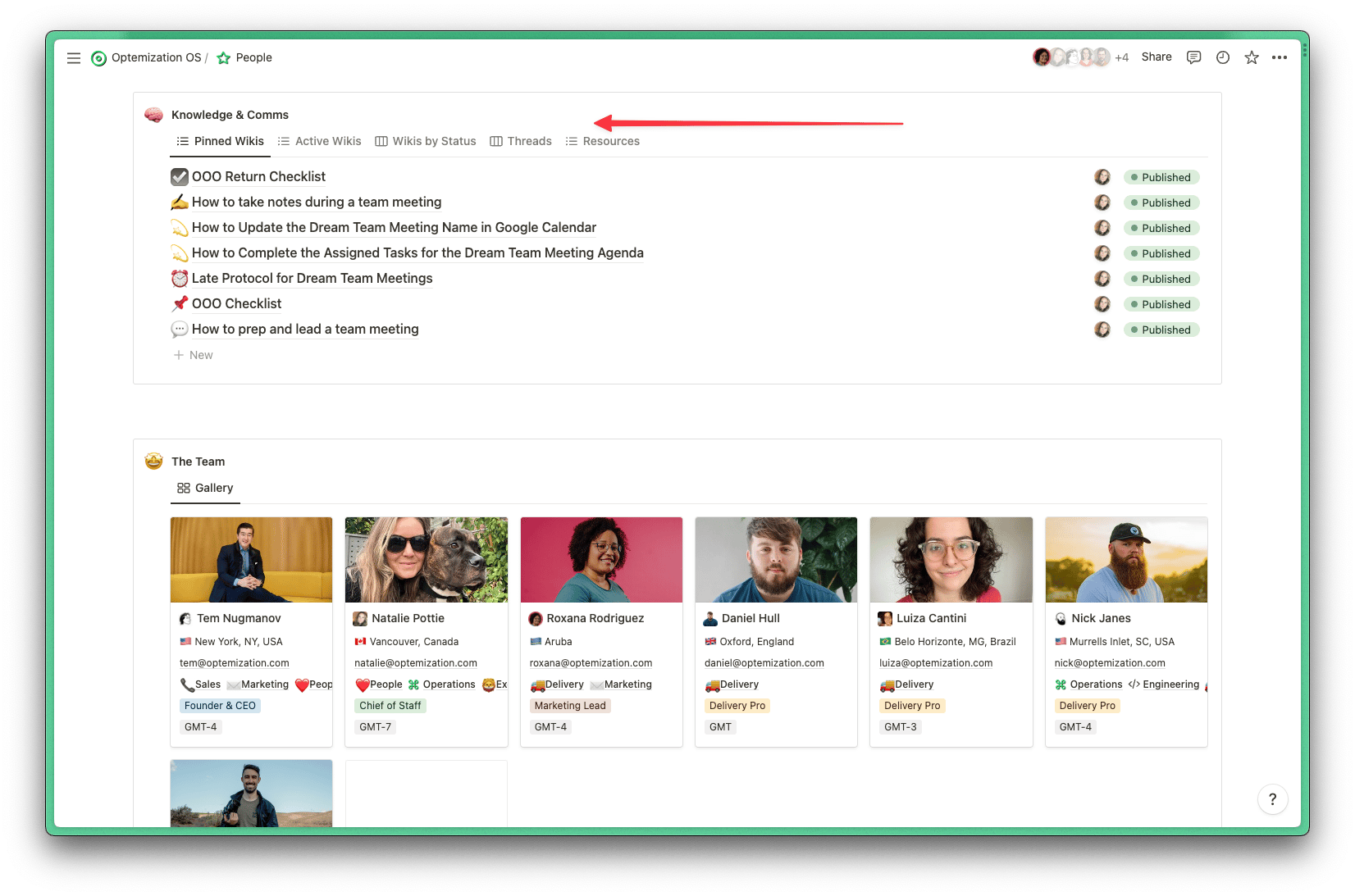Open Luiza Cantini's photo card
Viewport: 1355px width, 896px height.
click(x=951, y=560)
